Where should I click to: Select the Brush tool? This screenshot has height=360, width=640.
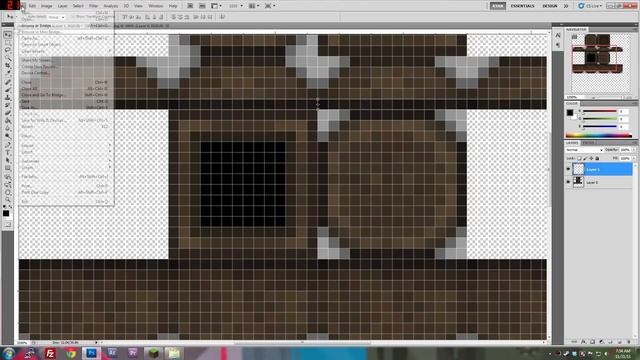7,90
